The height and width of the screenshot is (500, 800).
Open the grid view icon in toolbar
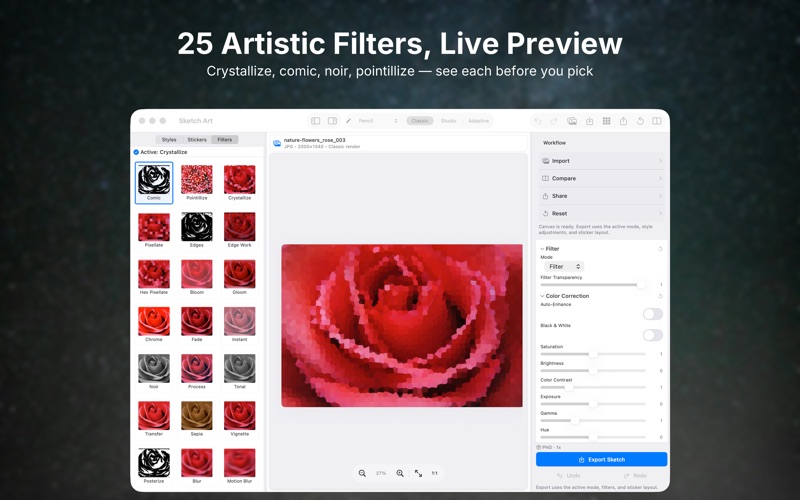pos(606,121)
